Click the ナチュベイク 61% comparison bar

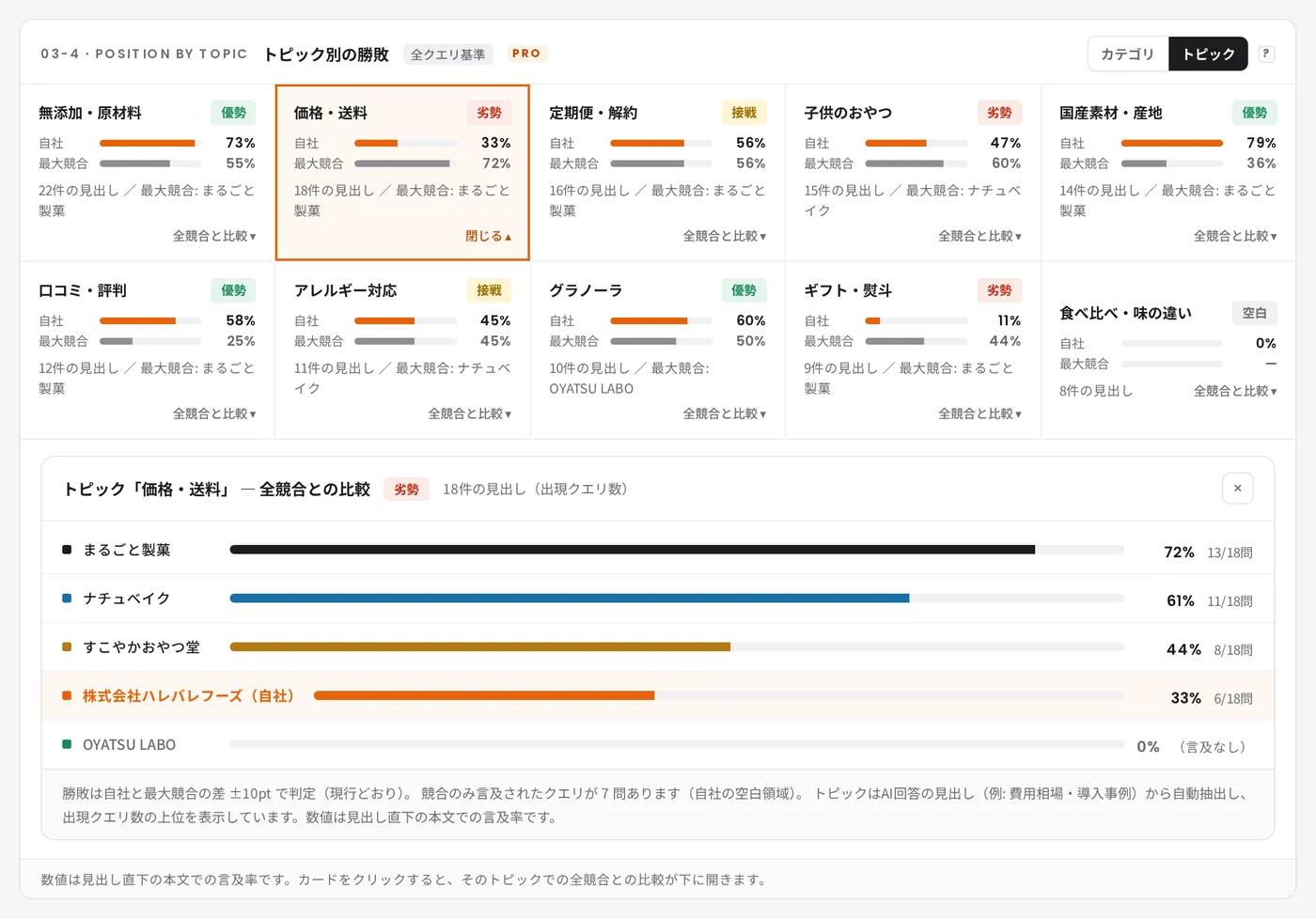tap(677, 599)
